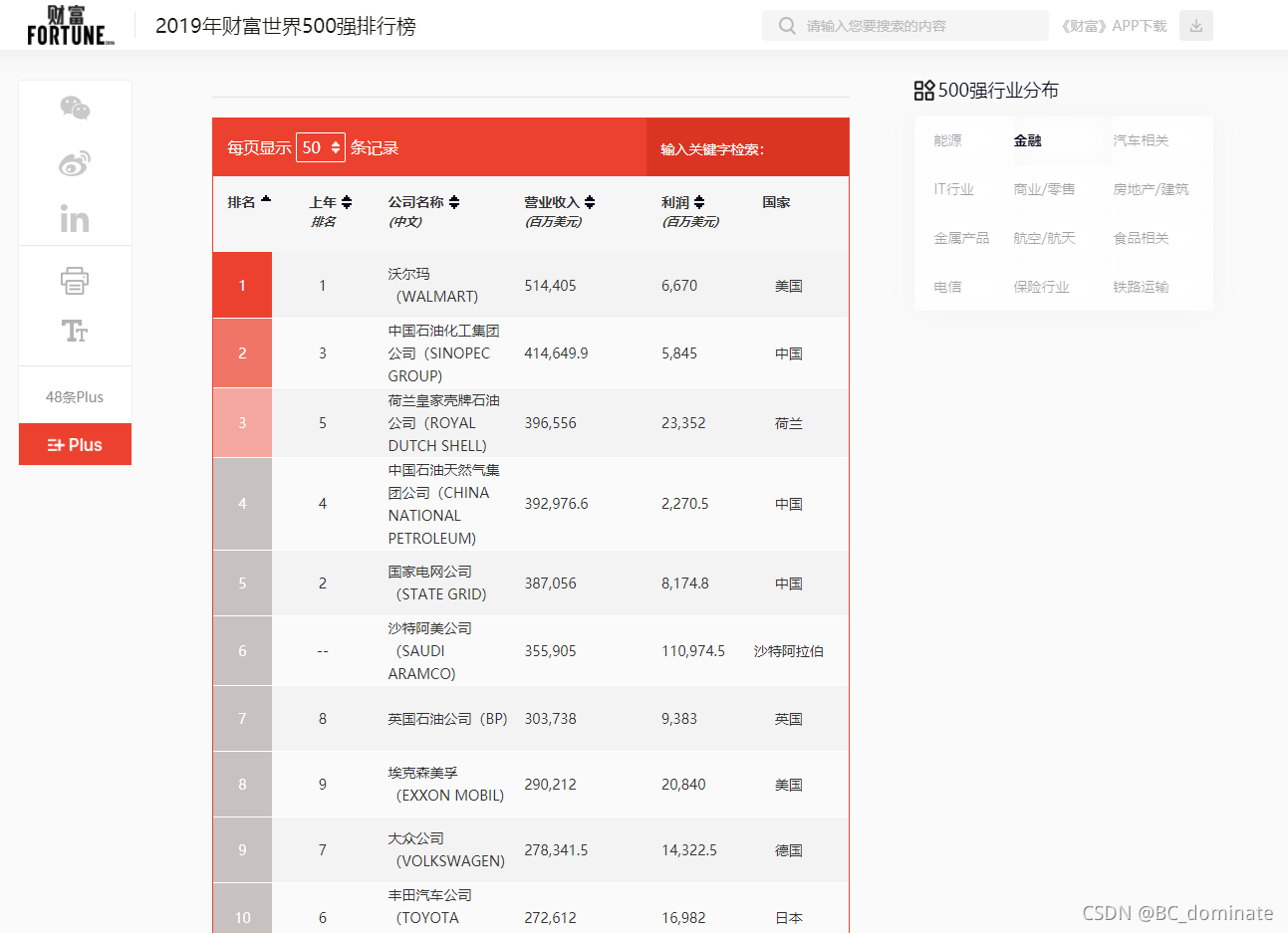
Task: Sort by 利润 column
Action: [699, 202]
